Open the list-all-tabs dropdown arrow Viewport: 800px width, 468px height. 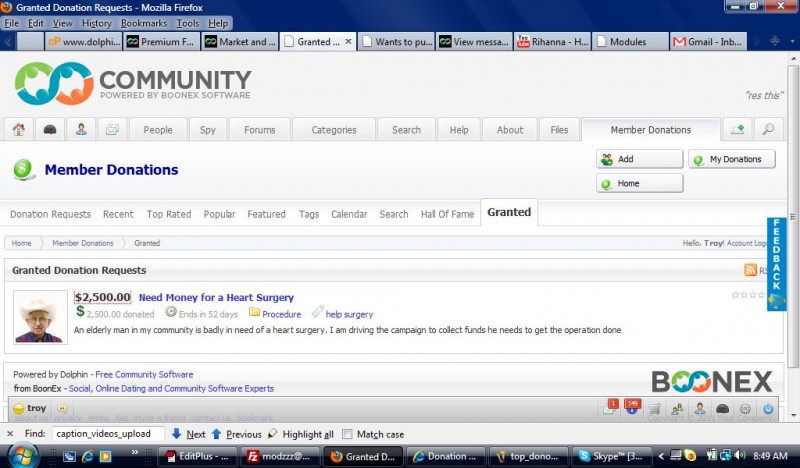pos(791,42)
